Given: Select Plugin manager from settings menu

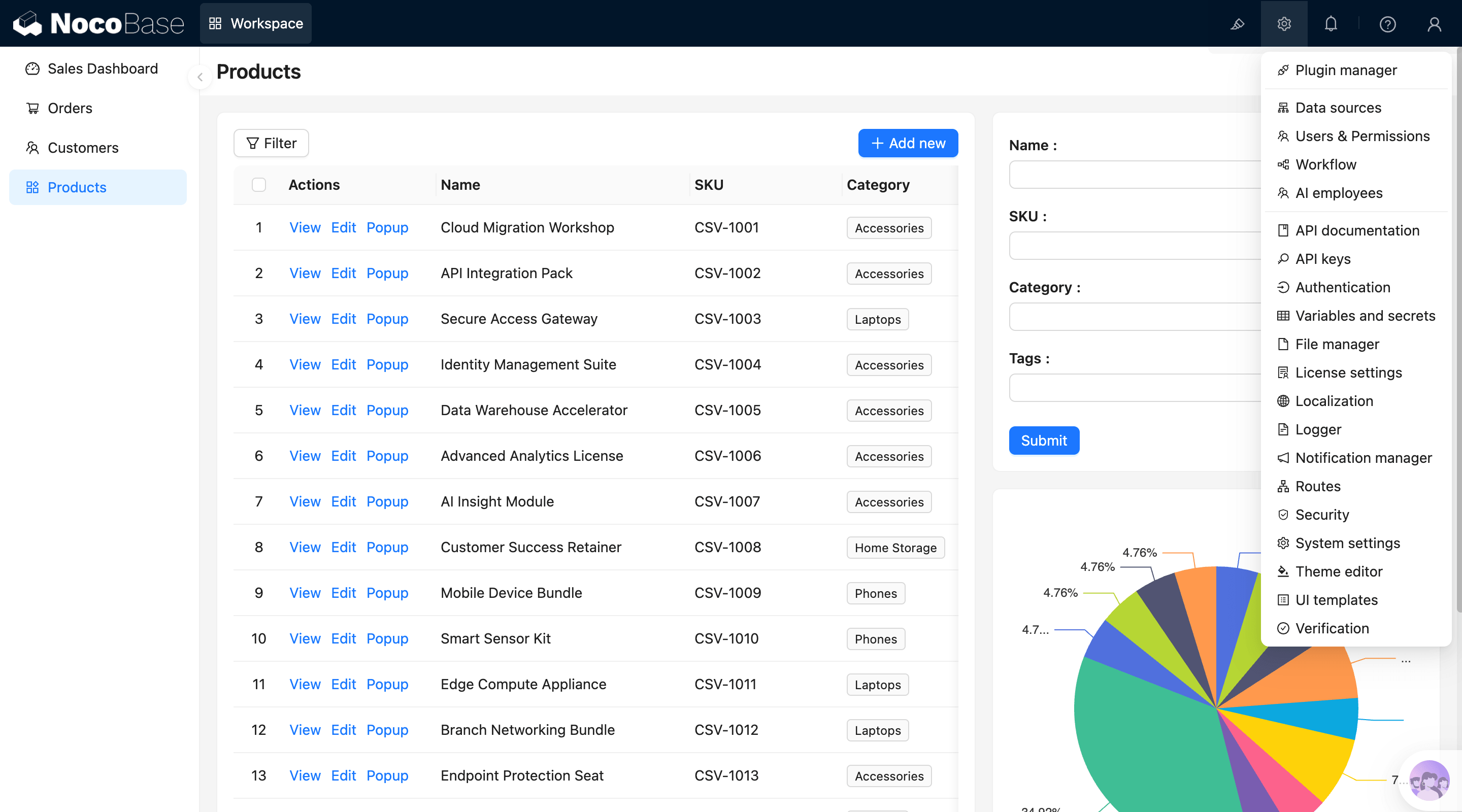Looking at the screenshot, I should (1345, 71).
